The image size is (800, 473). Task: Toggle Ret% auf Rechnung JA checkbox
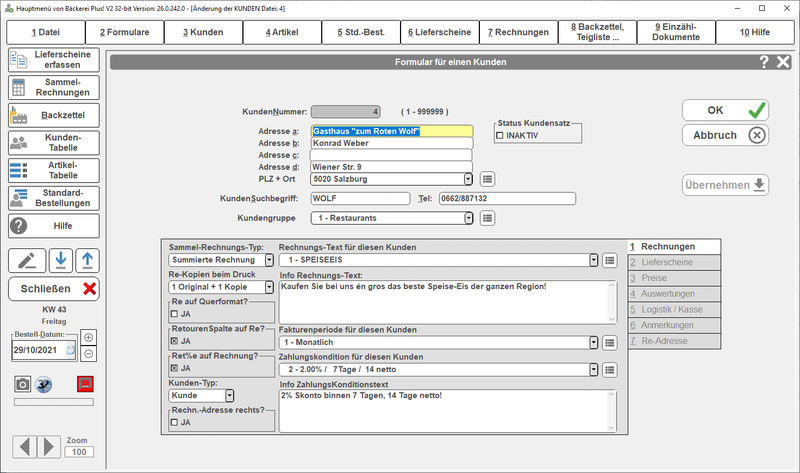click(174, 368)
